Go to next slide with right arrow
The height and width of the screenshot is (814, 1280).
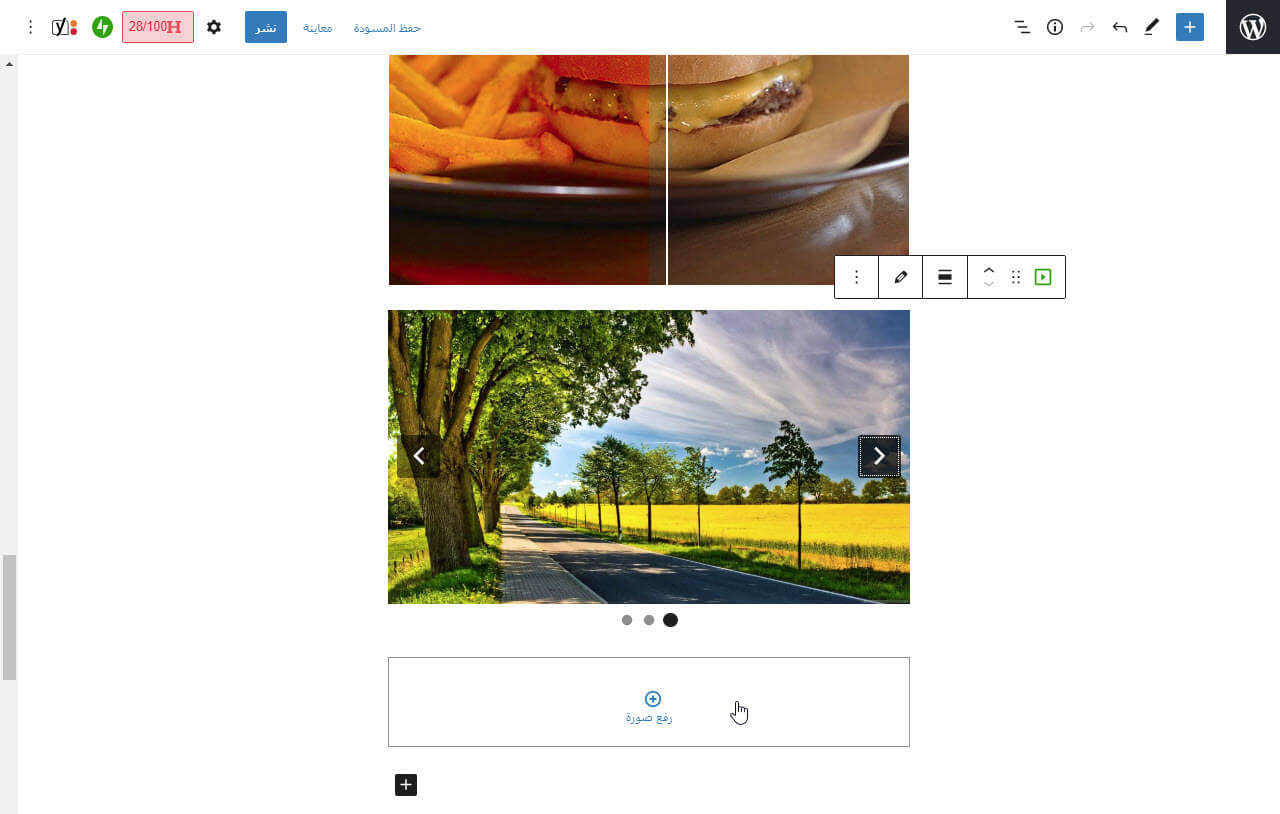[x=879, y=456]
